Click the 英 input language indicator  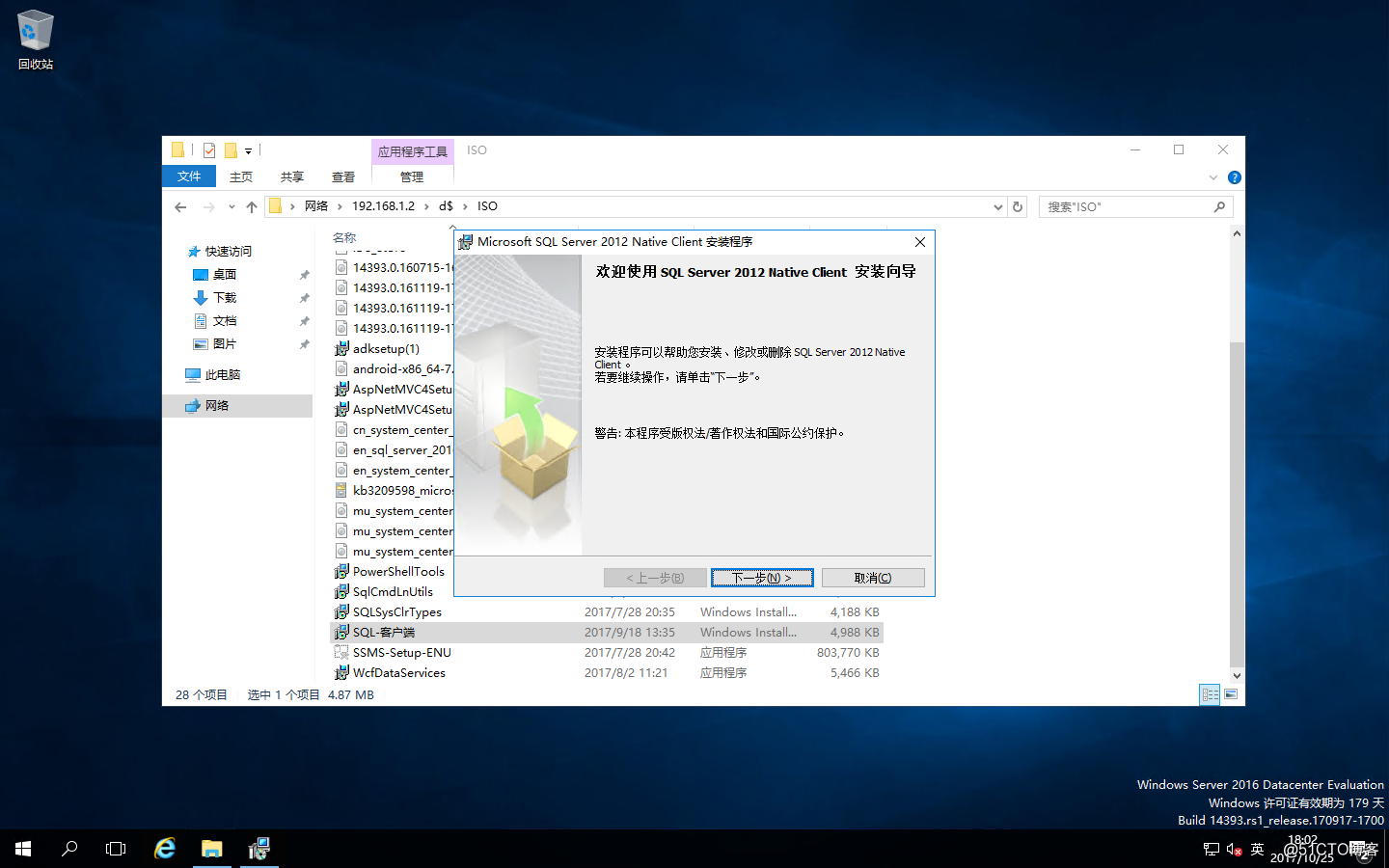1257,850
